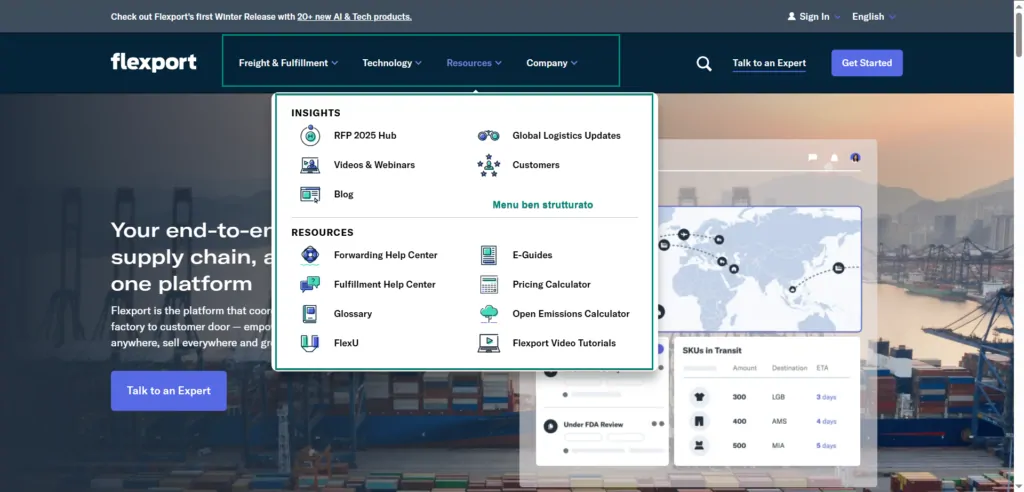The image size is (1024, 492).
Task: Open the Open Emissions Calculator entry
Action: point(571,314)
